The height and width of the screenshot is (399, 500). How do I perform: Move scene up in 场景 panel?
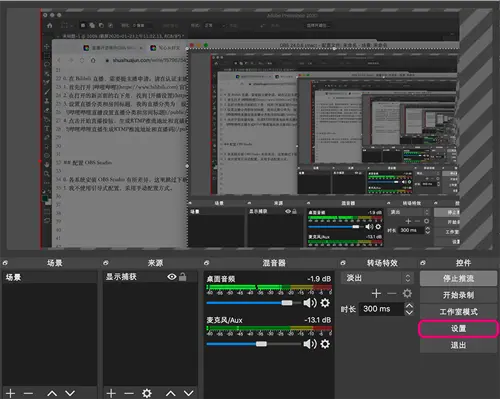pyautogui.click(x=52, y=393)
